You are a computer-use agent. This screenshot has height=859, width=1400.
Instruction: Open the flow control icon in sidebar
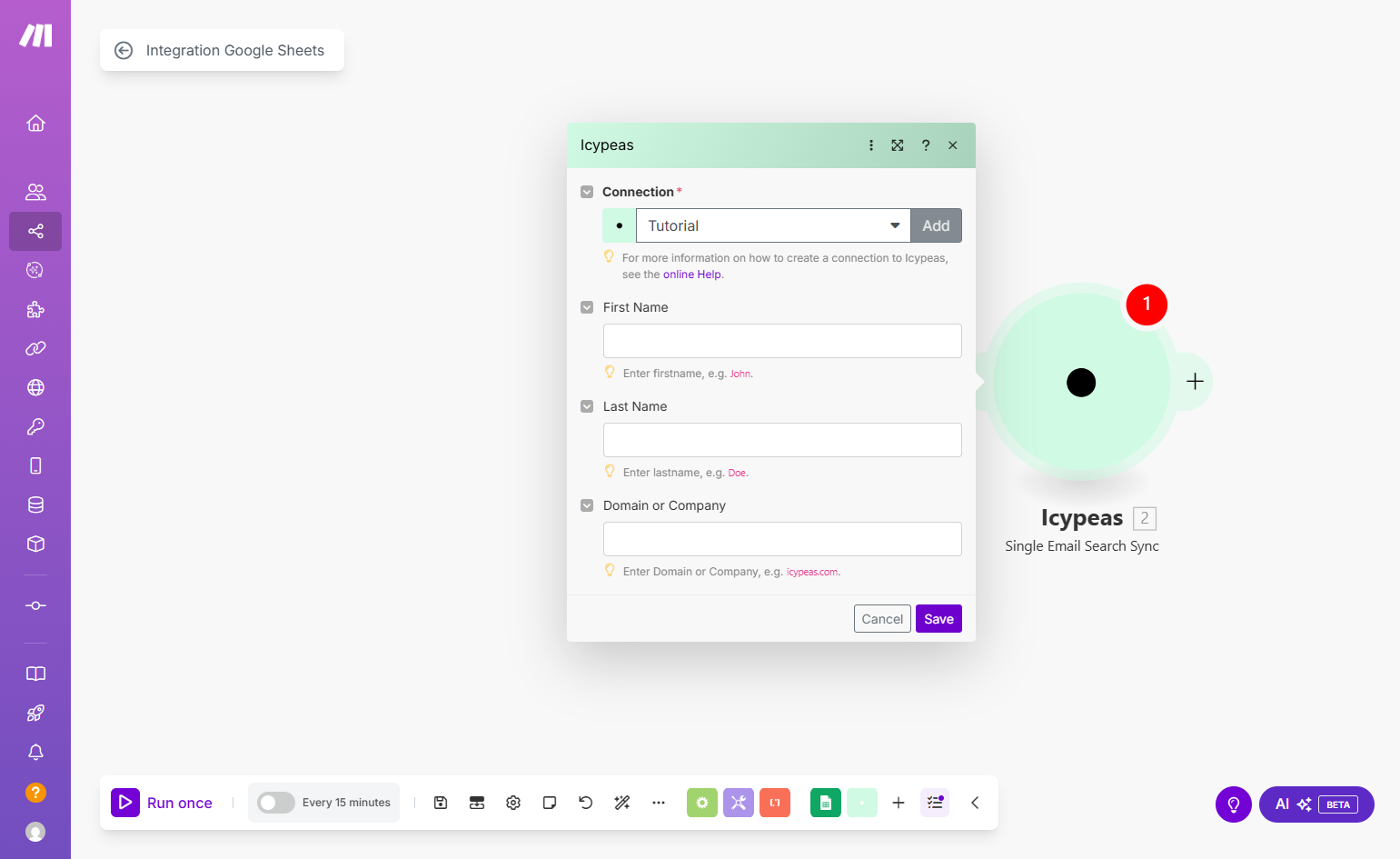pos(35,605)
